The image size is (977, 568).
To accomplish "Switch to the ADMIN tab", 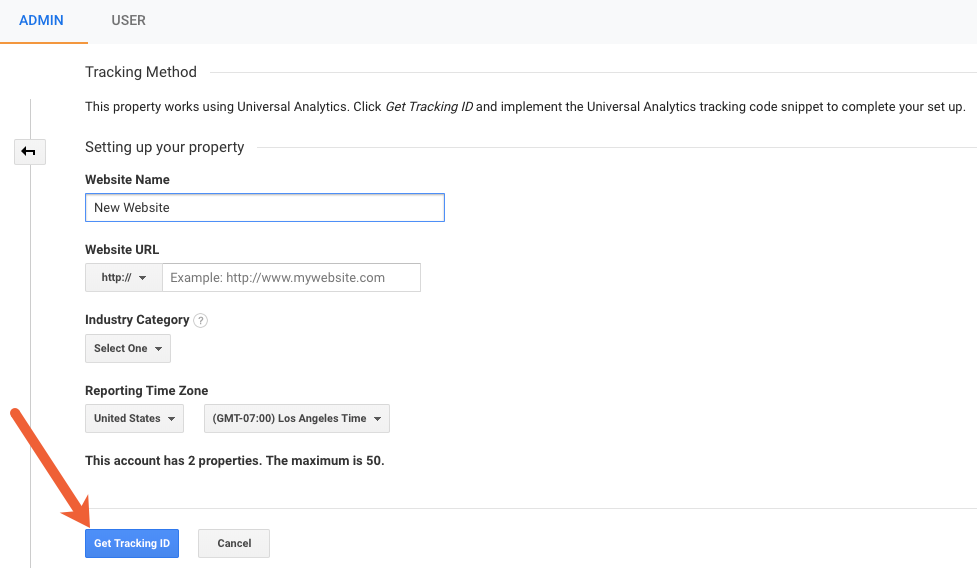I will pyautogui.click(x=42, y=21).
